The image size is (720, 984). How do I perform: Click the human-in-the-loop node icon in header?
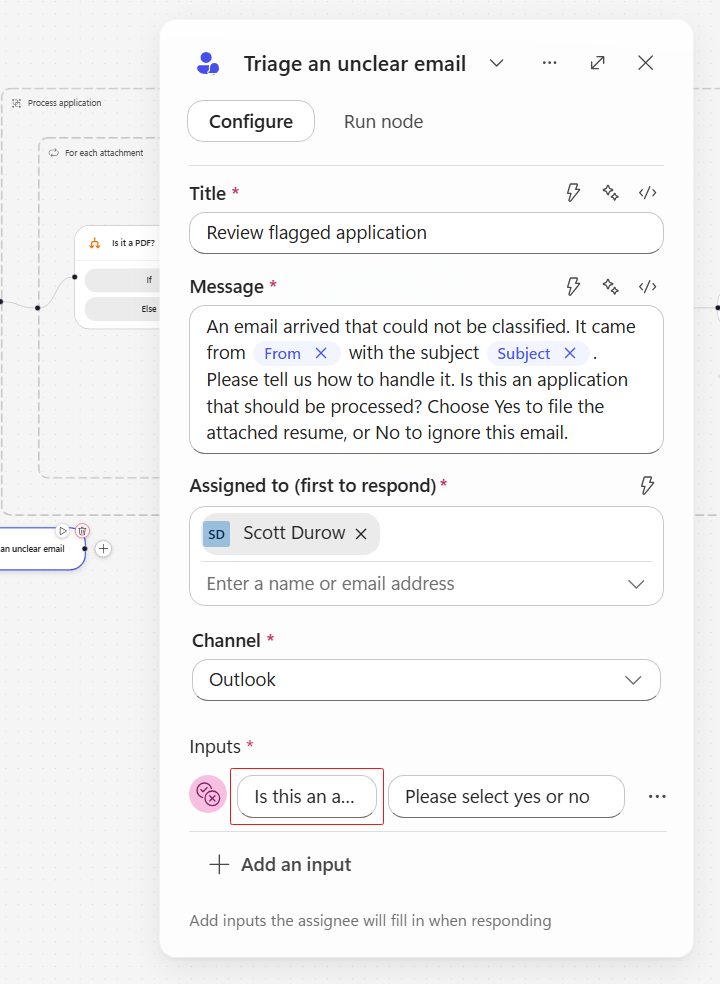(208, 63)
